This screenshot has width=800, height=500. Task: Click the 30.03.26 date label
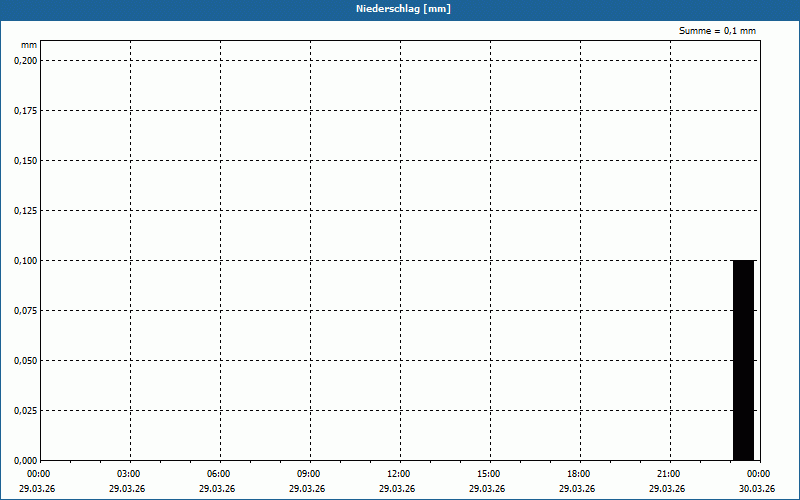[757, 489]
